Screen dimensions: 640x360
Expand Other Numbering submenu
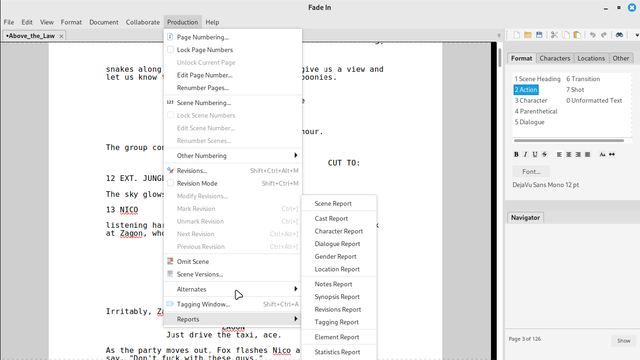(233, 156)
